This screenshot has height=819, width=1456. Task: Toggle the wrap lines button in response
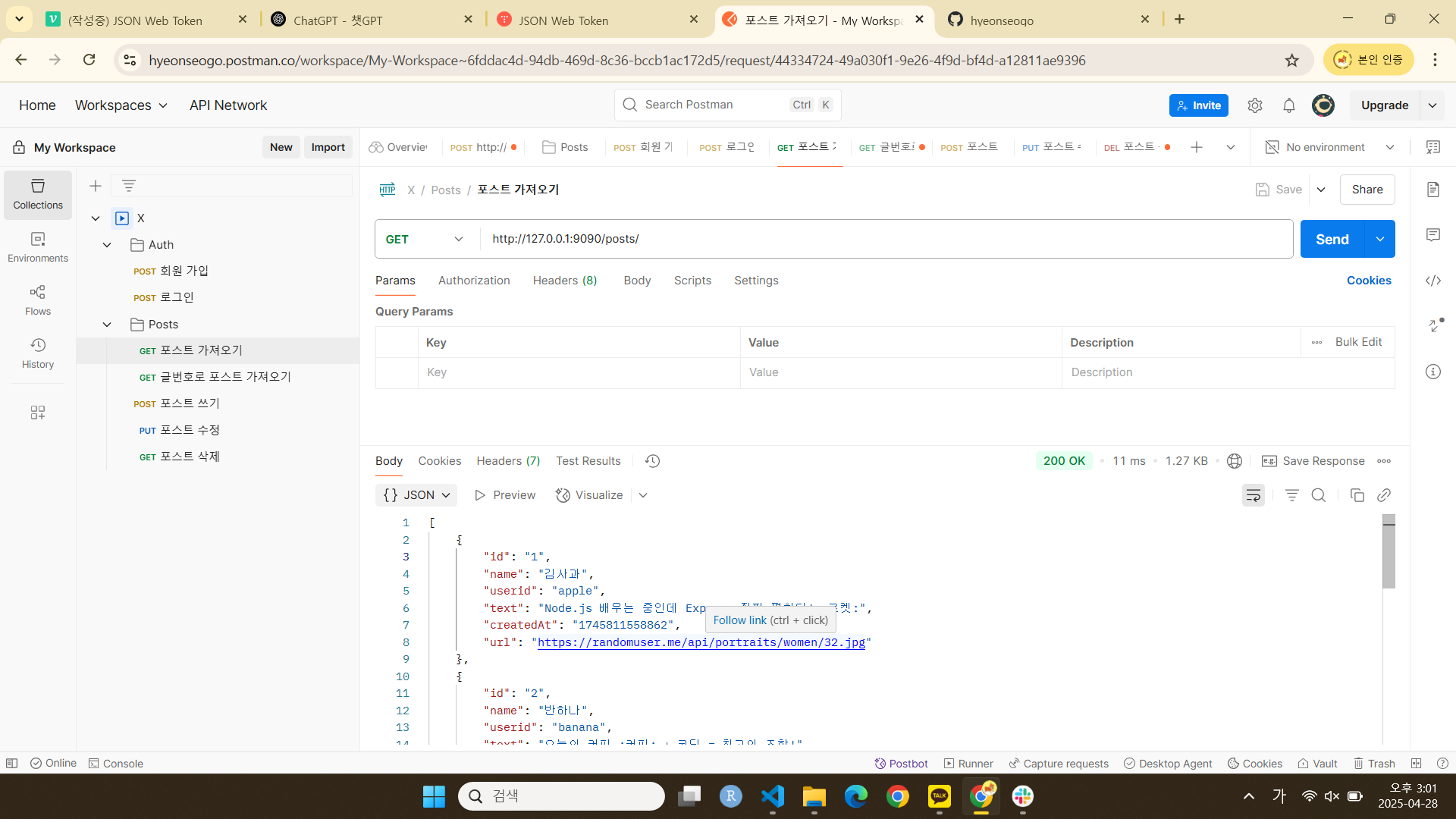(1253, 495)
